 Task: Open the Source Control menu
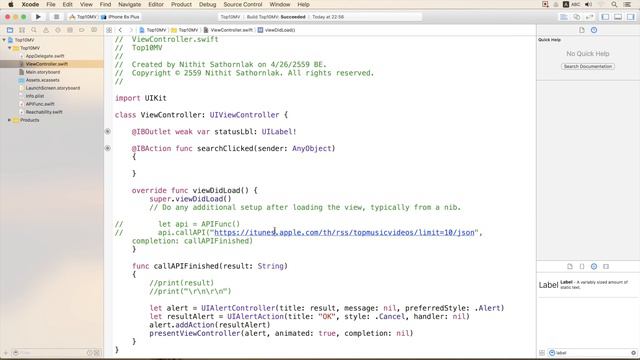(243, 4)
